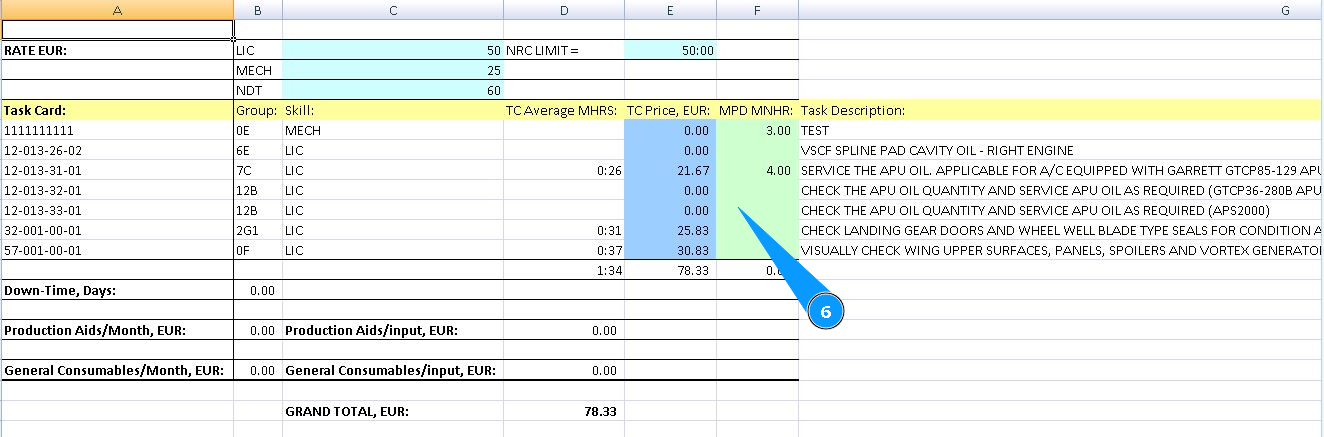The height and width of the screenshot is (437, 1324).
Task: Click the Group: header cell
Action: point(258,110)
